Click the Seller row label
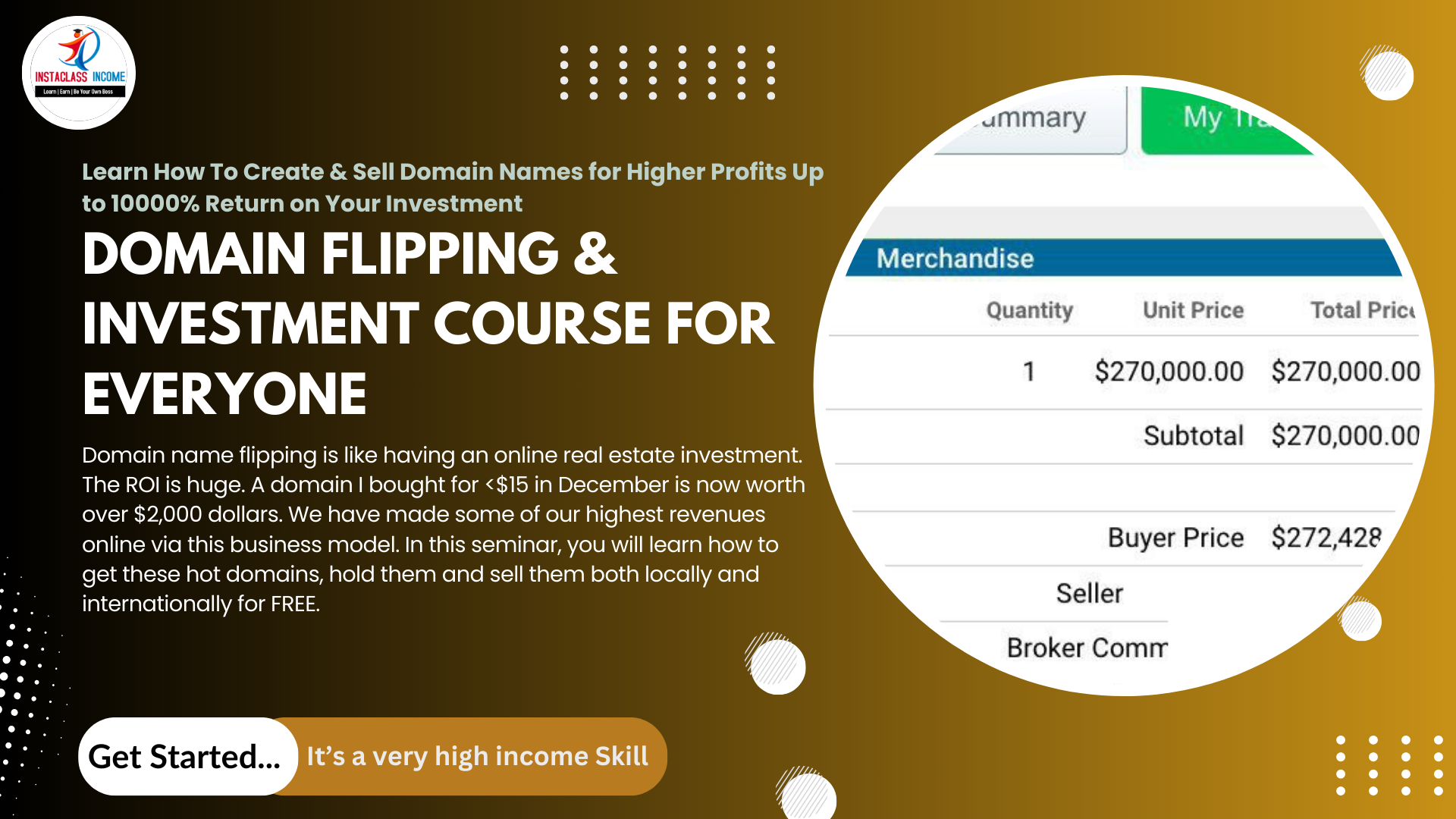Screen dimensions: 1456x819 pos(1089,593)
